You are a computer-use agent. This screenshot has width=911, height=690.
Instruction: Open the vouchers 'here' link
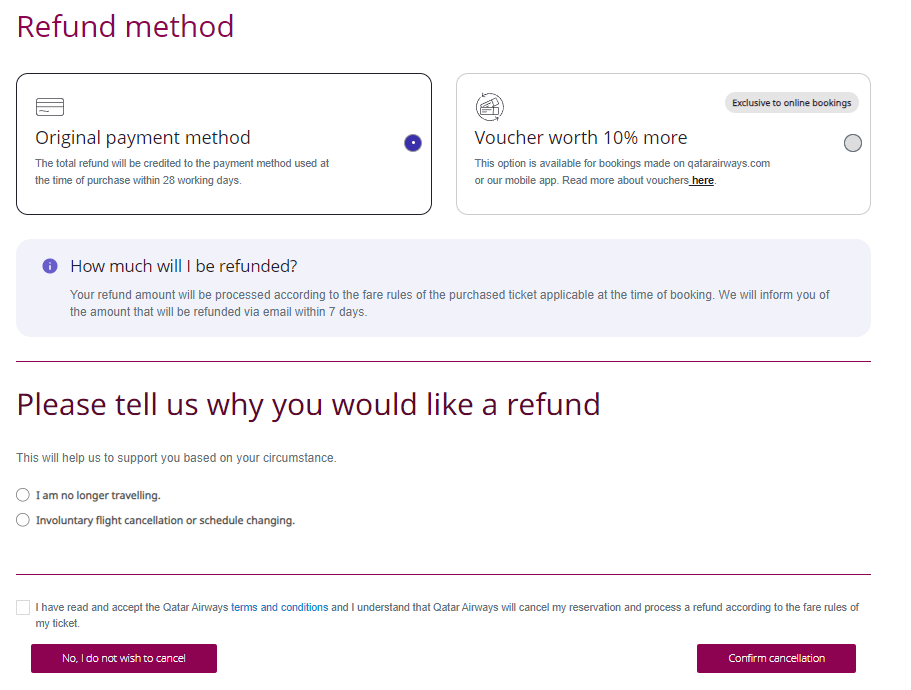coord(702,181)
